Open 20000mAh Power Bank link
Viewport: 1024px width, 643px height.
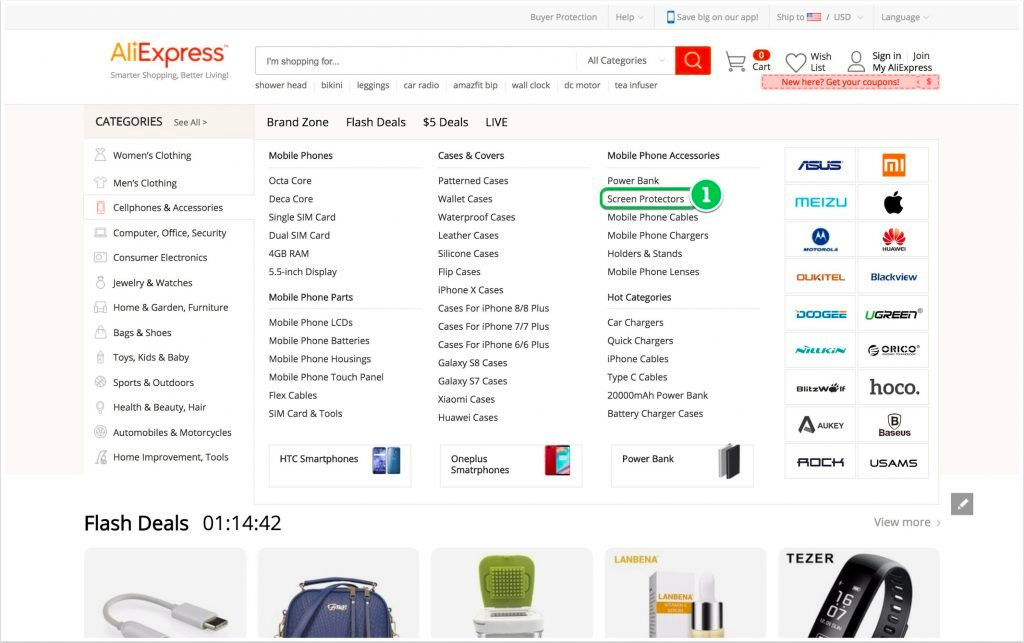click(x=657, y=396)
